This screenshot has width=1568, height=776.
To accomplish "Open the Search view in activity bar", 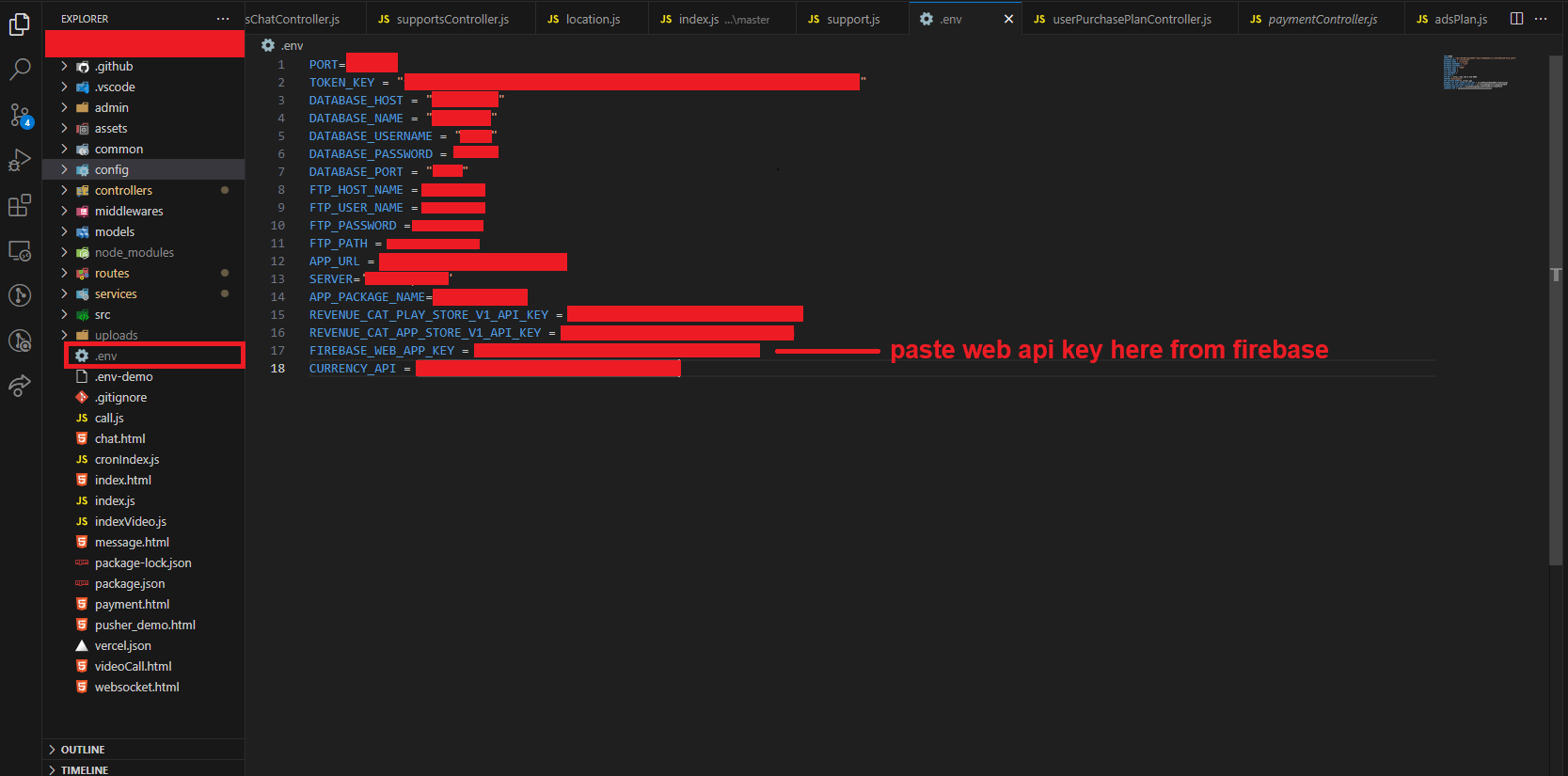I will [x=20, y=69].
